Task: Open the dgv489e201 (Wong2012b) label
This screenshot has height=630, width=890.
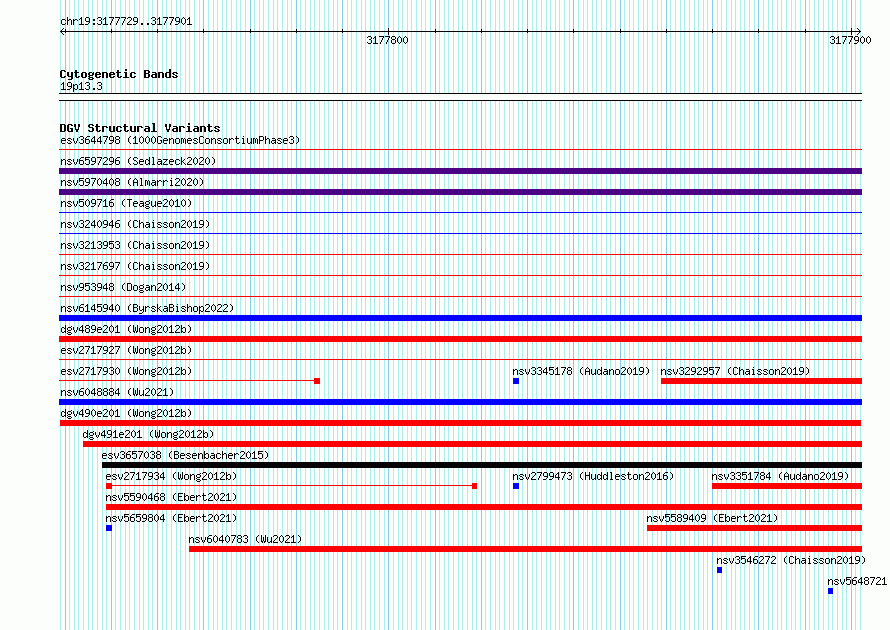Action: (x=126, y=329)
